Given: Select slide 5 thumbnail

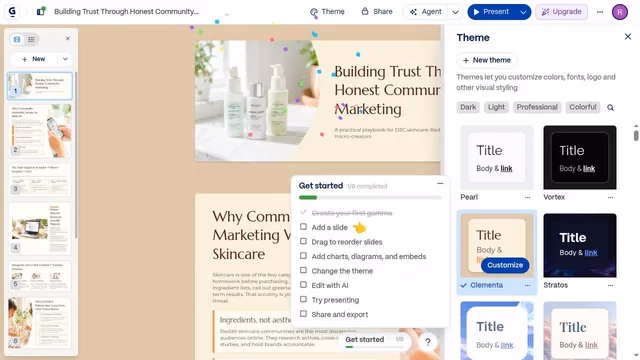Looking at the screenshot, I should 40,276.
